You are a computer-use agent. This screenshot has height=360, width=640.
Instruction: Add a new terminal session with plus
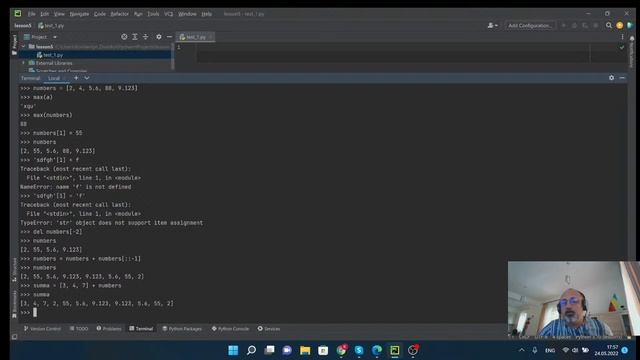[x=76, y=78]
